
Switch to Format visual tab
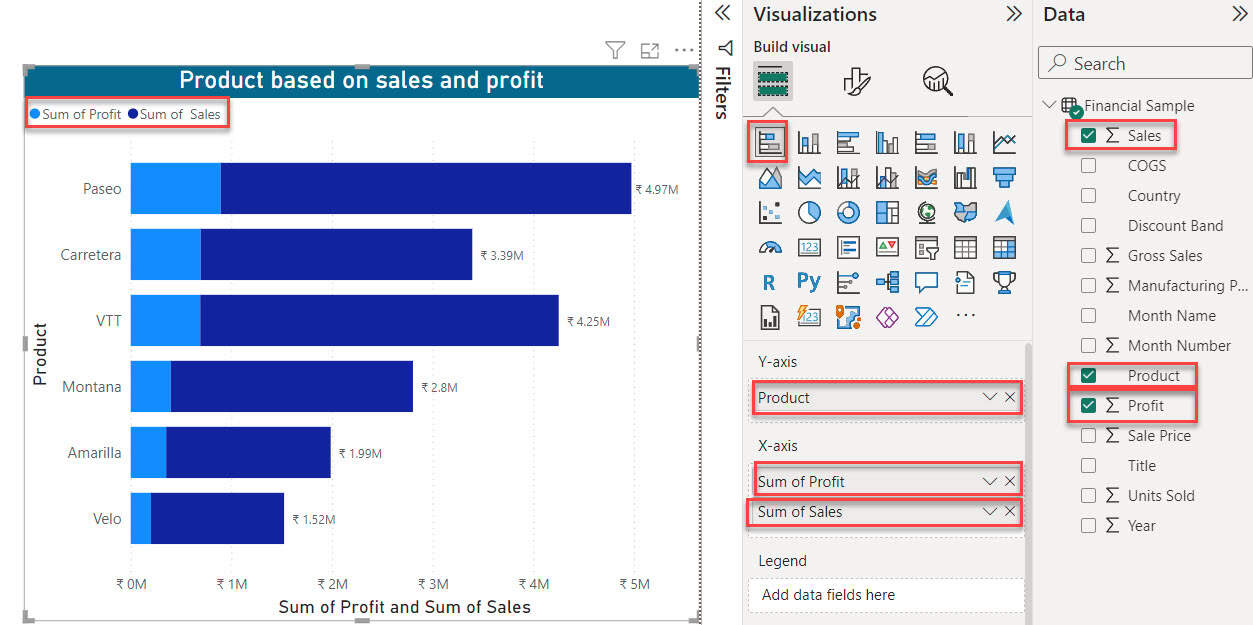[857, 81]
